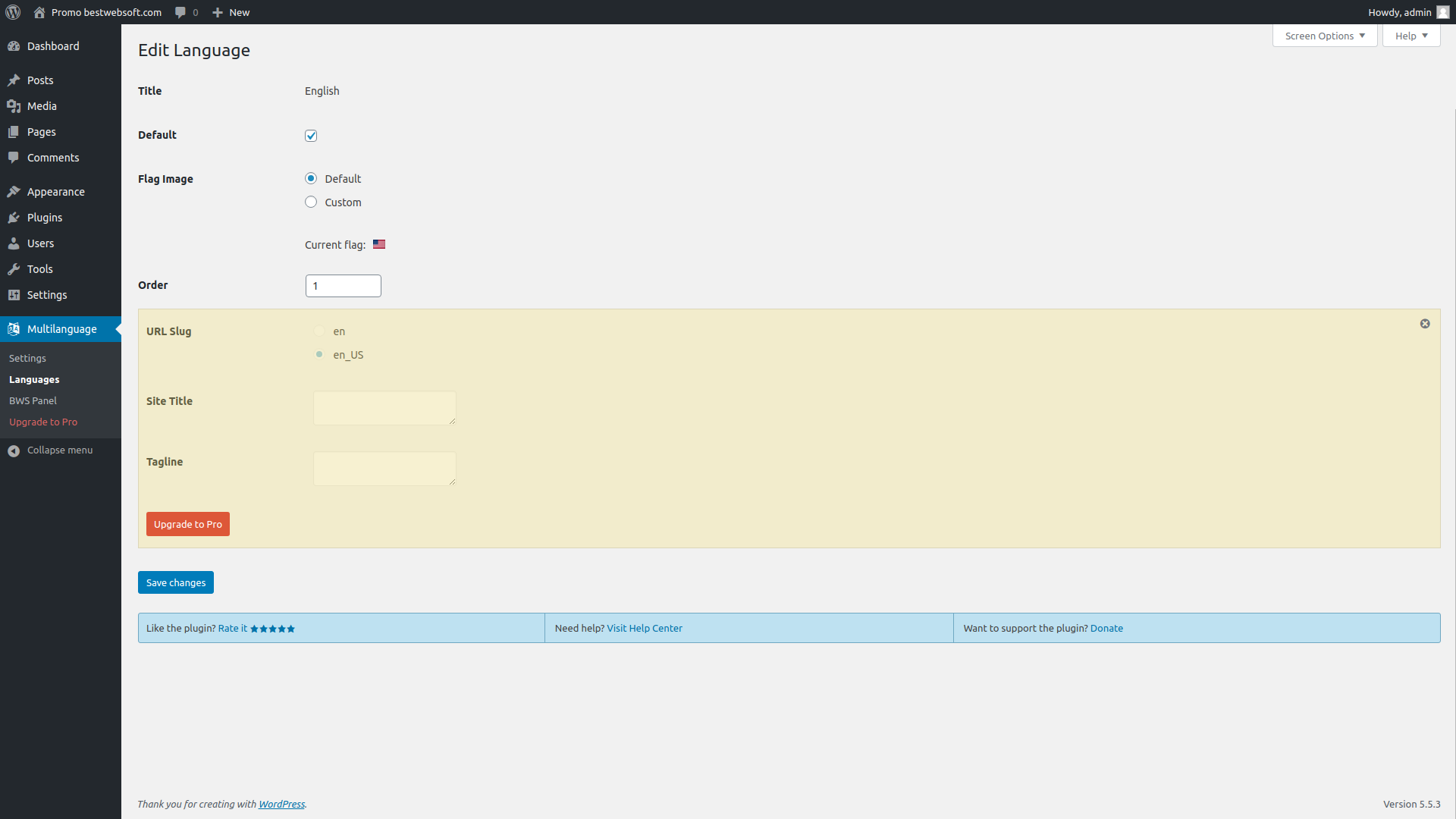Click into the Order number field

coord(343,286)
